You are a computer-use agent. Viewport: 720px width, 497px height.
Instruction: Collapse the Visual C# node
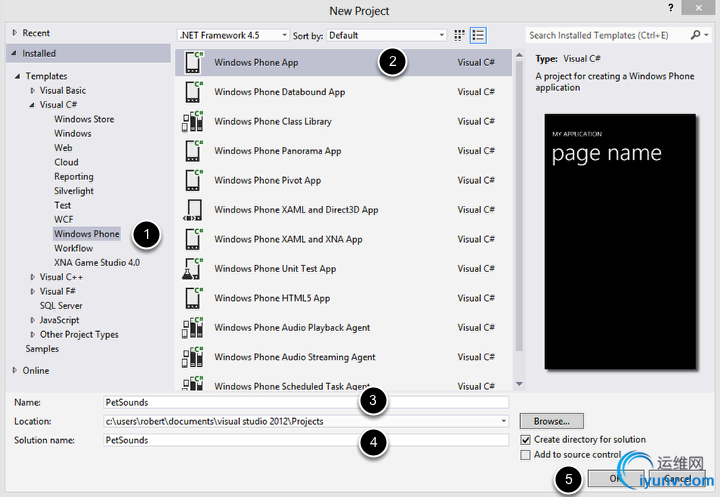coord(32,105)
